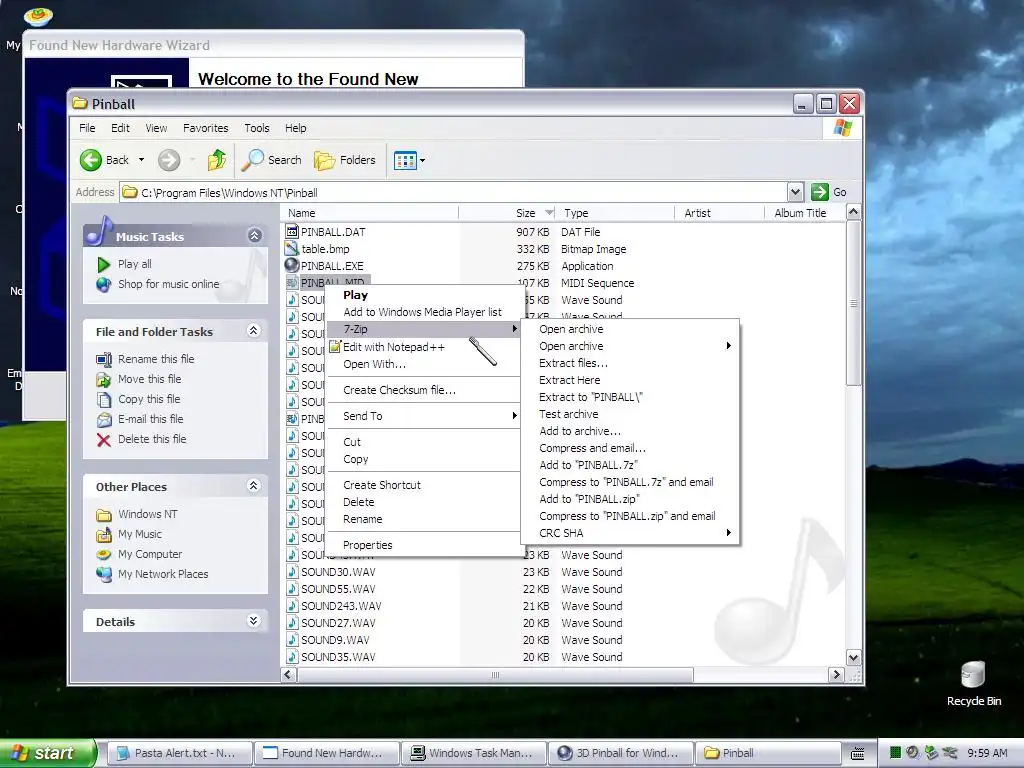Click the Play all link
The image size is (1024, 768).
135,264
